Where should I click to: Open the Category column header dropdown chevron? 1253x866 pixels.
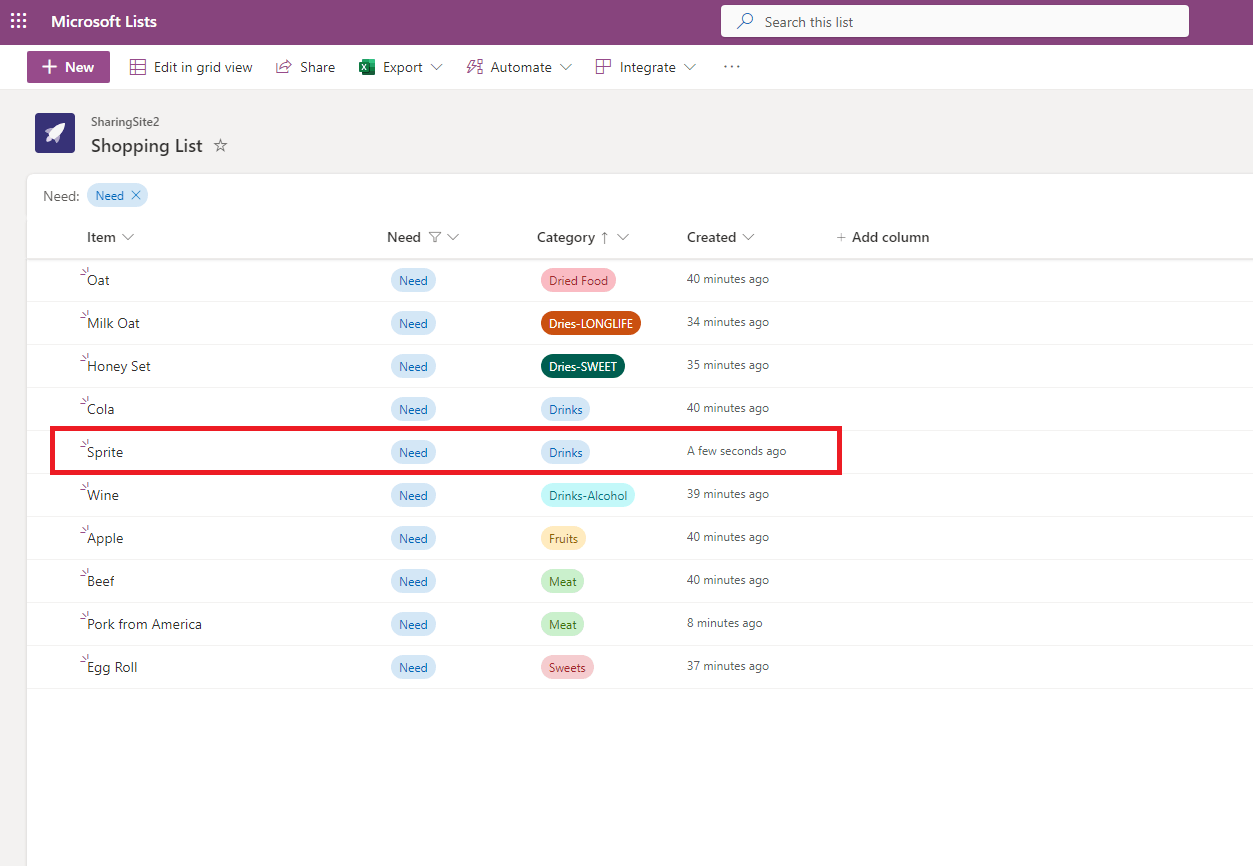tap(623, 237)
